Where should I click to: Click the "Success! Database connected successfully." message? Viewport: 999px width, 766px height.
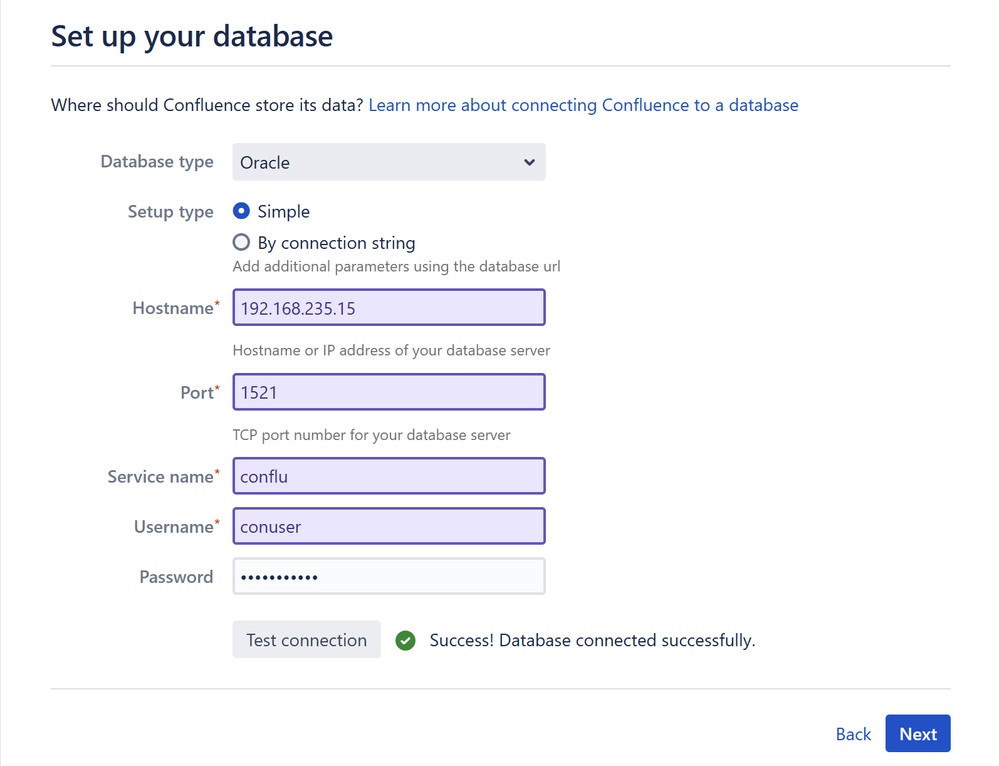pos(592,640)
